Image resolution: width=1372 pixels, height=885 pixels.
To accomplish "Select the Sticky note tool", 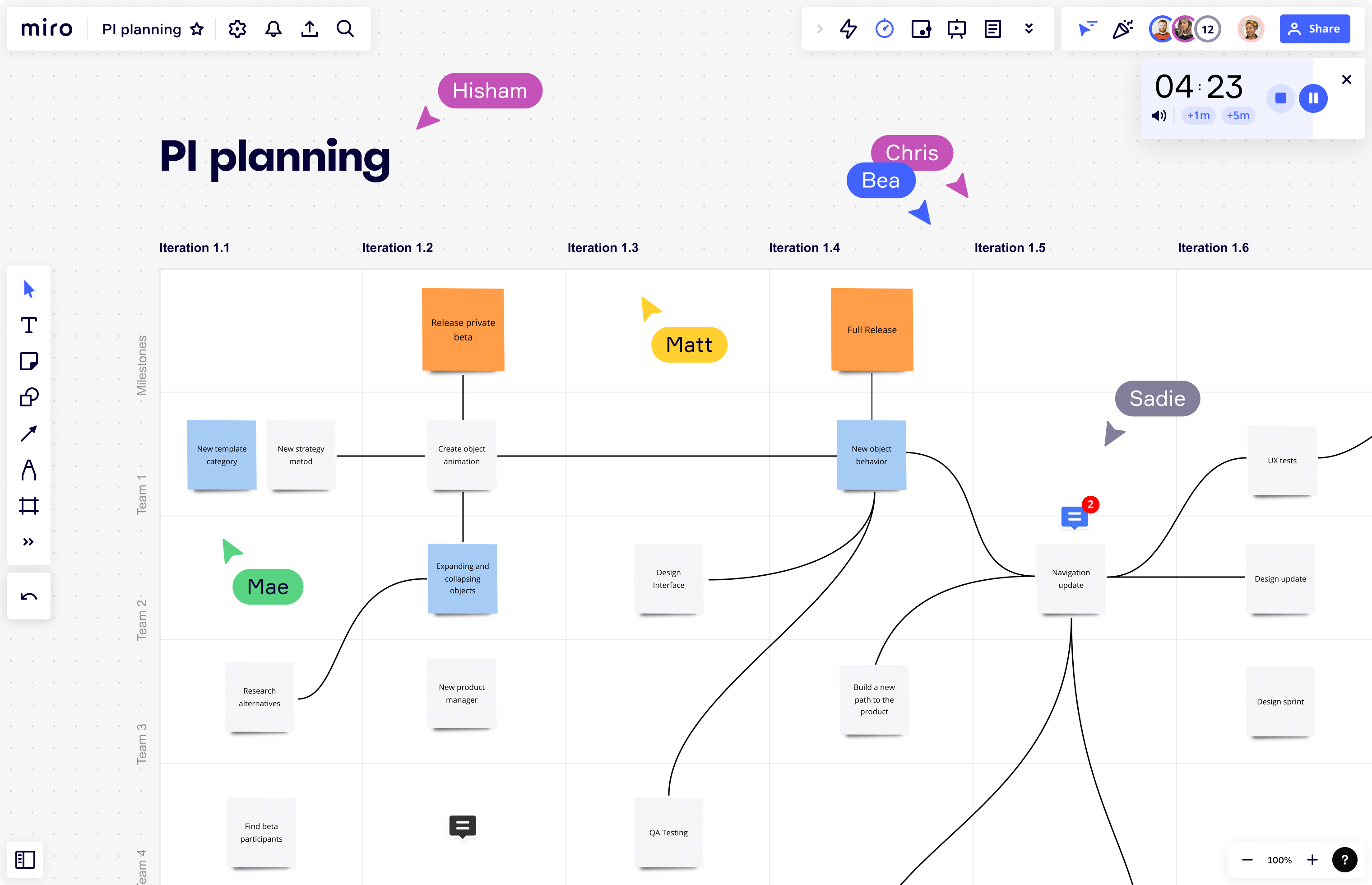I will coord(29,362).
